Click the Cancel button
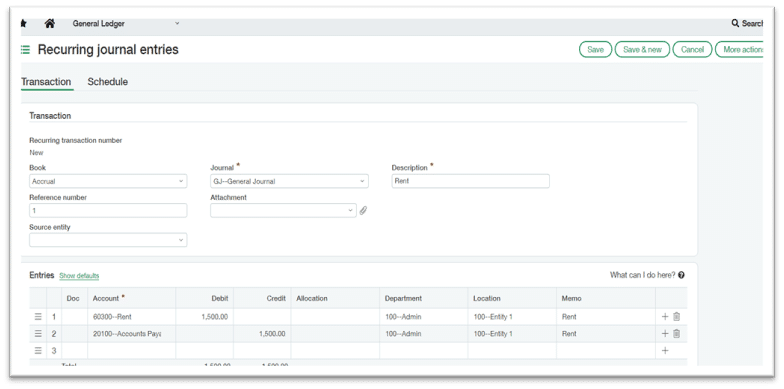Viewport: 784px width, 389px height. [692, 50]
